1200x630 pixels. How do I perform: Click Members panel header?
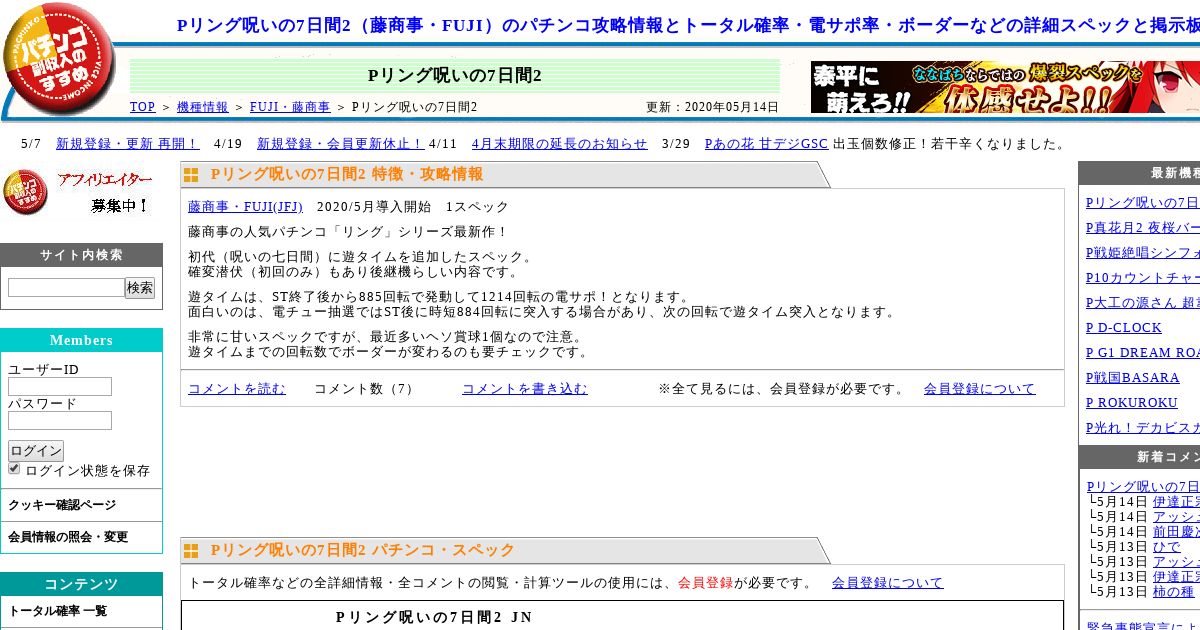coord(81,340)
